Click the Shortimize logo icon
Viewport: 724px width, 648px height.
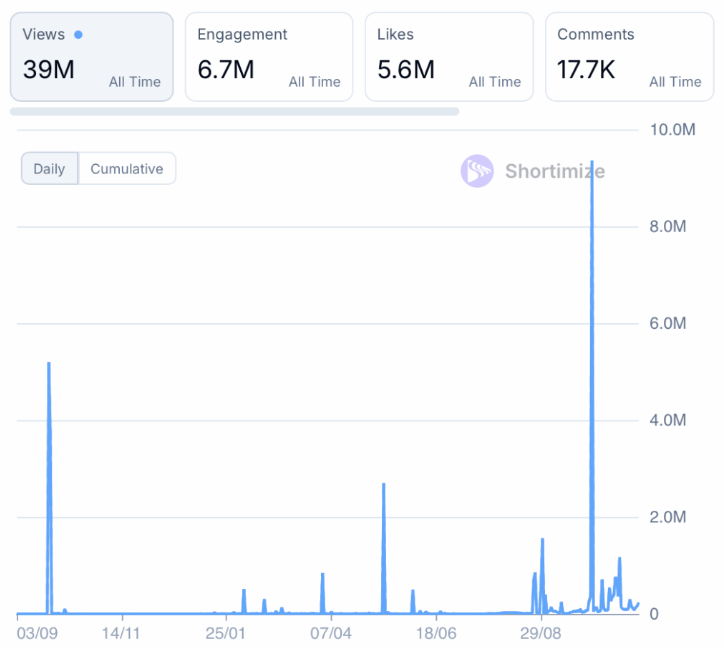pyautogui.click(x=477, y=171)
